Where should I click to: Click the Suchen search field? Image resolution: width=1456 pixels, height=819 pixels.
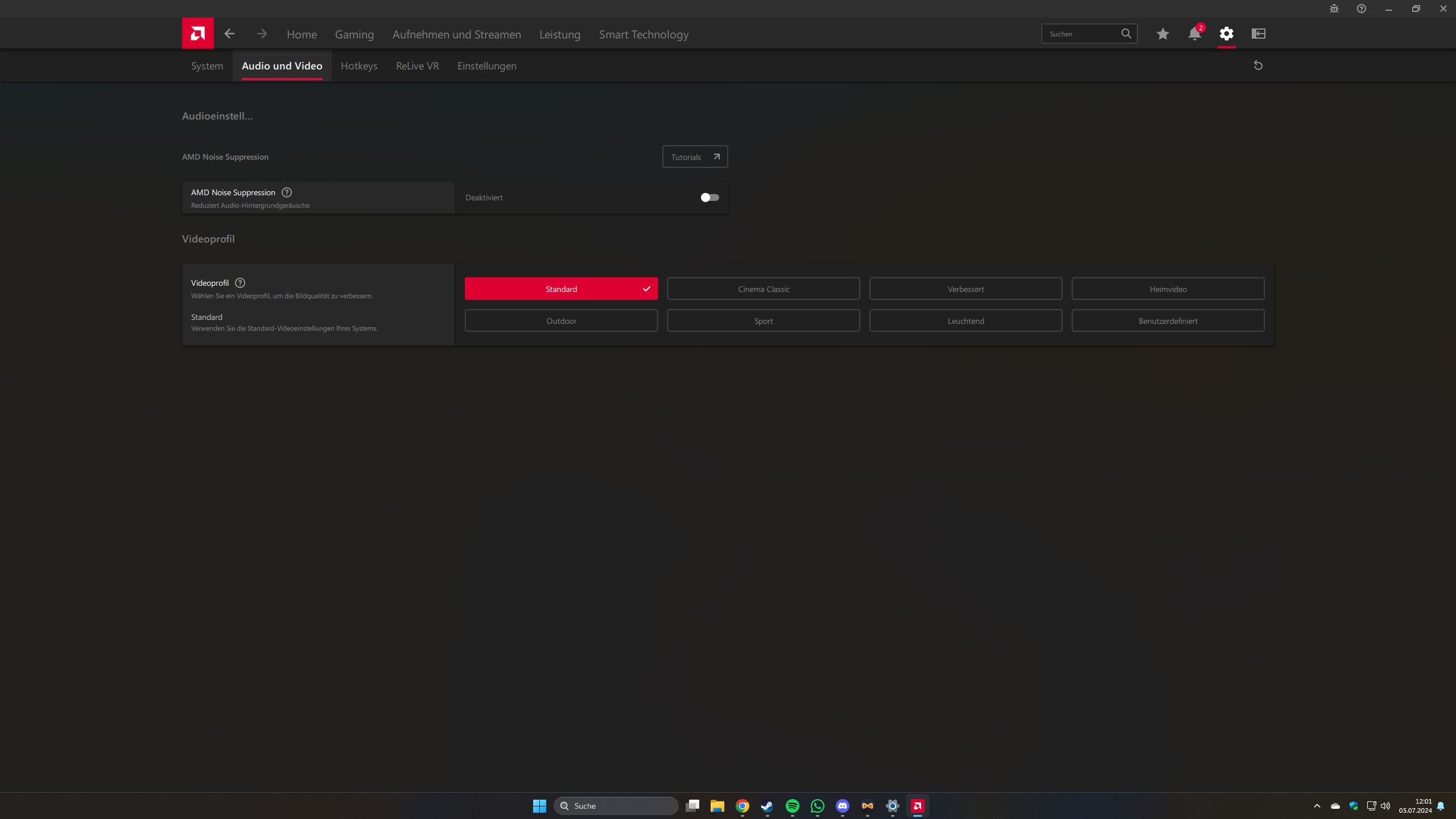[x=1081, y=34]
